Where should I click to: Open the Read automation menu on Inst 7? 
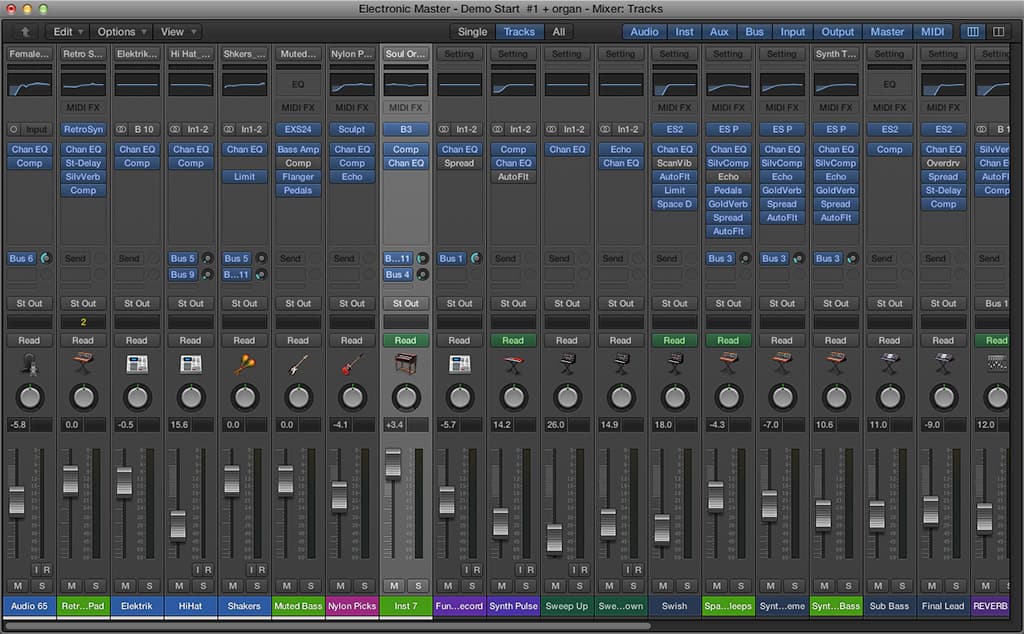click(406, 340)
